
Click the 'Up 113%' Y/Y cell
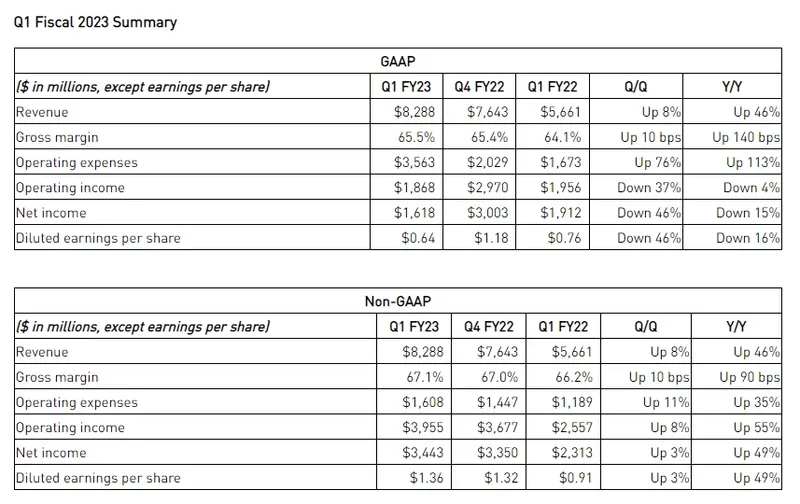click(x=753, y=162)
